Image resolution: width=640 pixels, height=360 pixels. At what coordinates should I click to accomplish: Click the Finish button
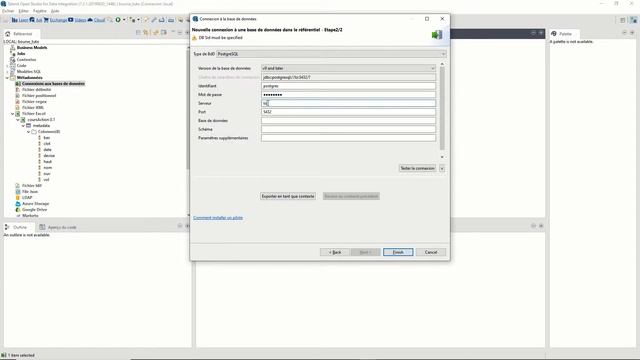click(x=398, y=252)
